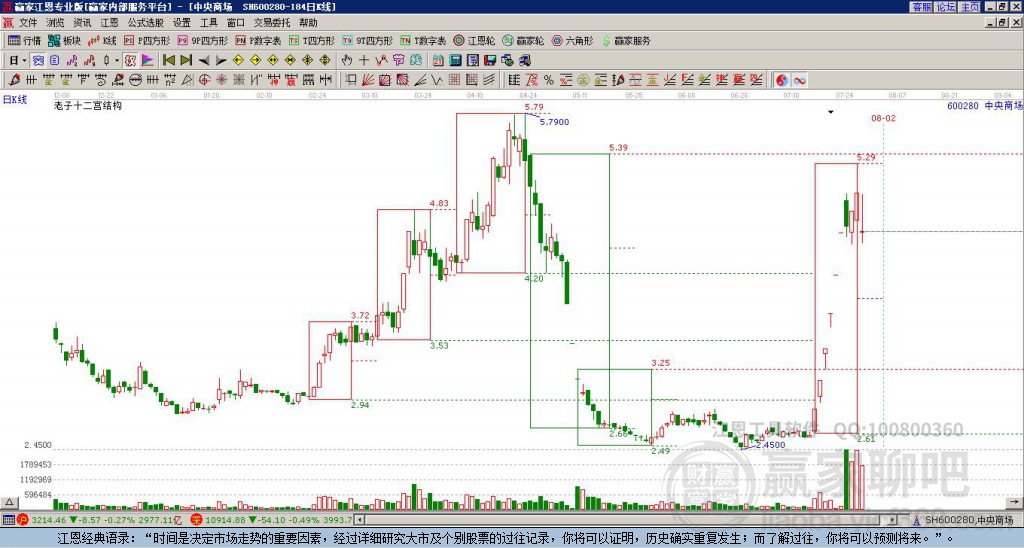Click the right arrow at volume panel edge
This screenshot has width=1024, height=548.
[x=1016, y=502]
